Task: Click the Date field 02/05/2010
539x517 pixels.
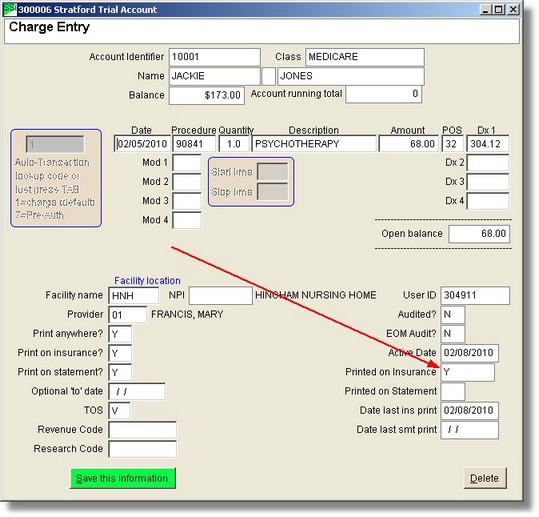Action: (x=142, y=144)
